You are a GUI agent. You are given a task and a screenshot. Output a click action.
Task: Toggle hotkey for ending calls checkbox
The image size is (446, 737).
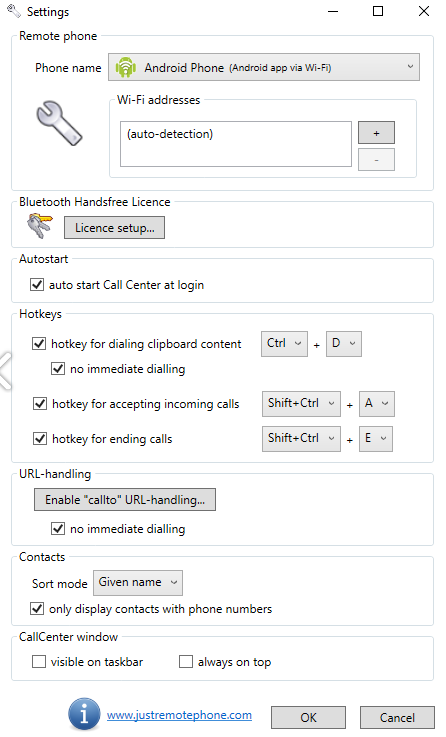coord(40,439)
